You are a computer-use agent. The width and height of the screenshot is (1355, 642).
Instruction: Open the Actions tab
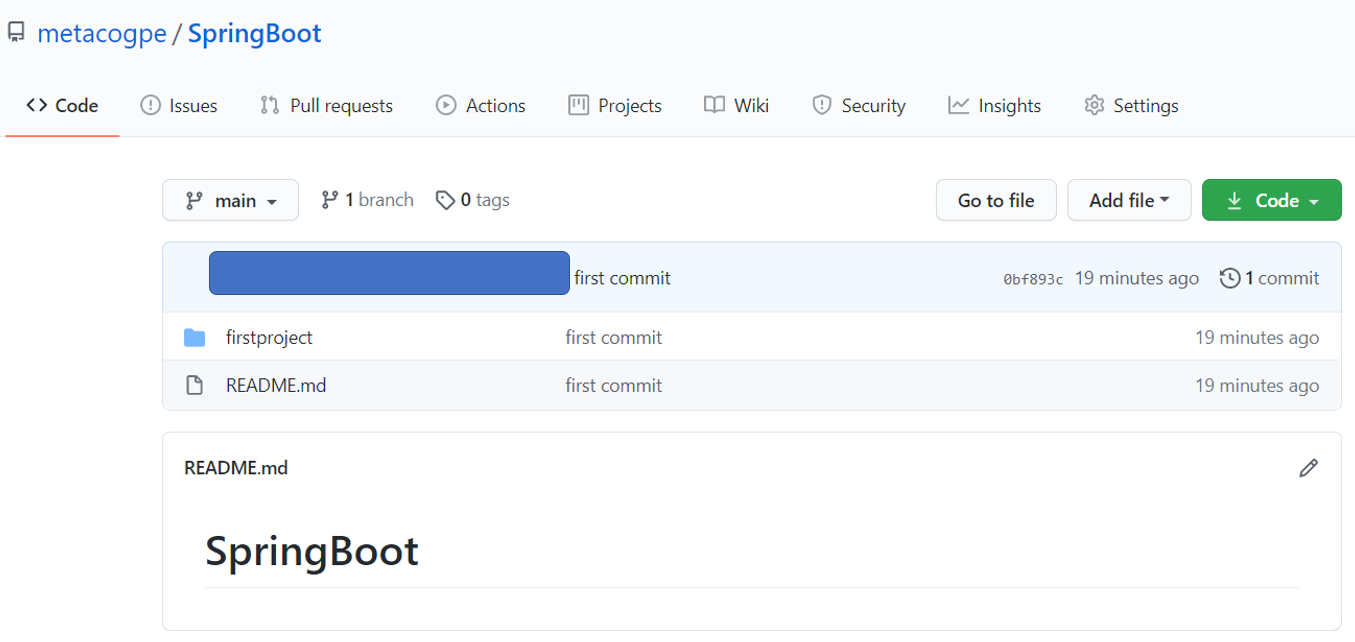tap(481, 105)
